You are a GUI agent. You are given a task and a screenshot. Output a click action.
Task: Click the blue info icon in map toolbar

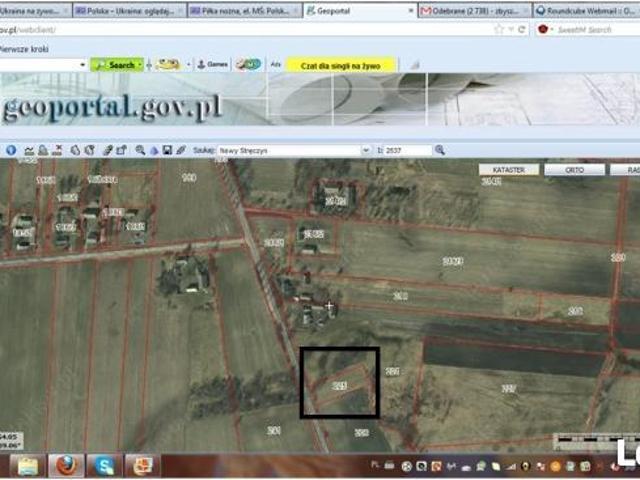(x=11, y=150)
